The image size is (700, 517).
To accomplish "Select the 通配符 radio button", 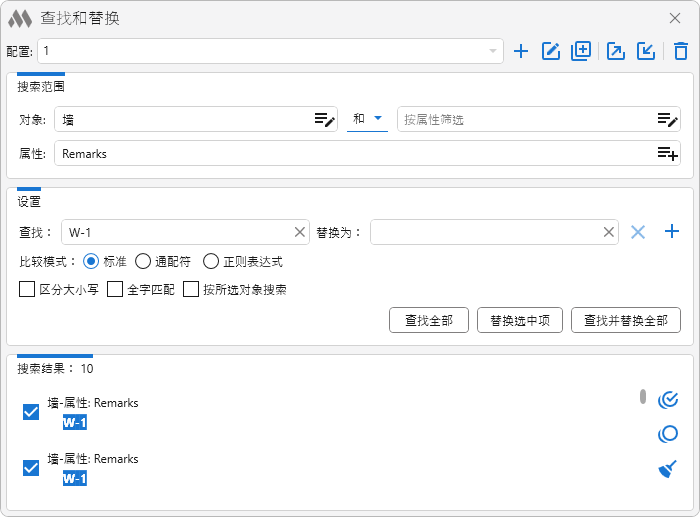I will coord(143,261).
